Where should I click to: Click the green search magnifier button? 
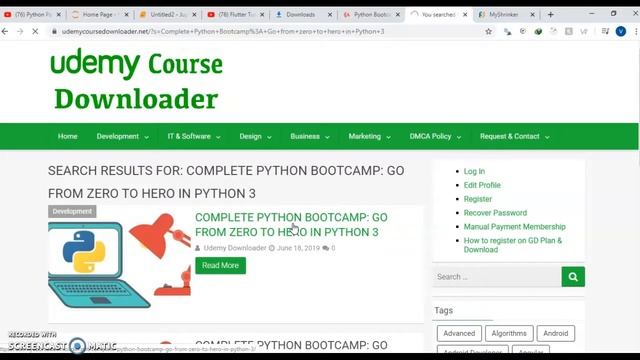tap(573, 277)
